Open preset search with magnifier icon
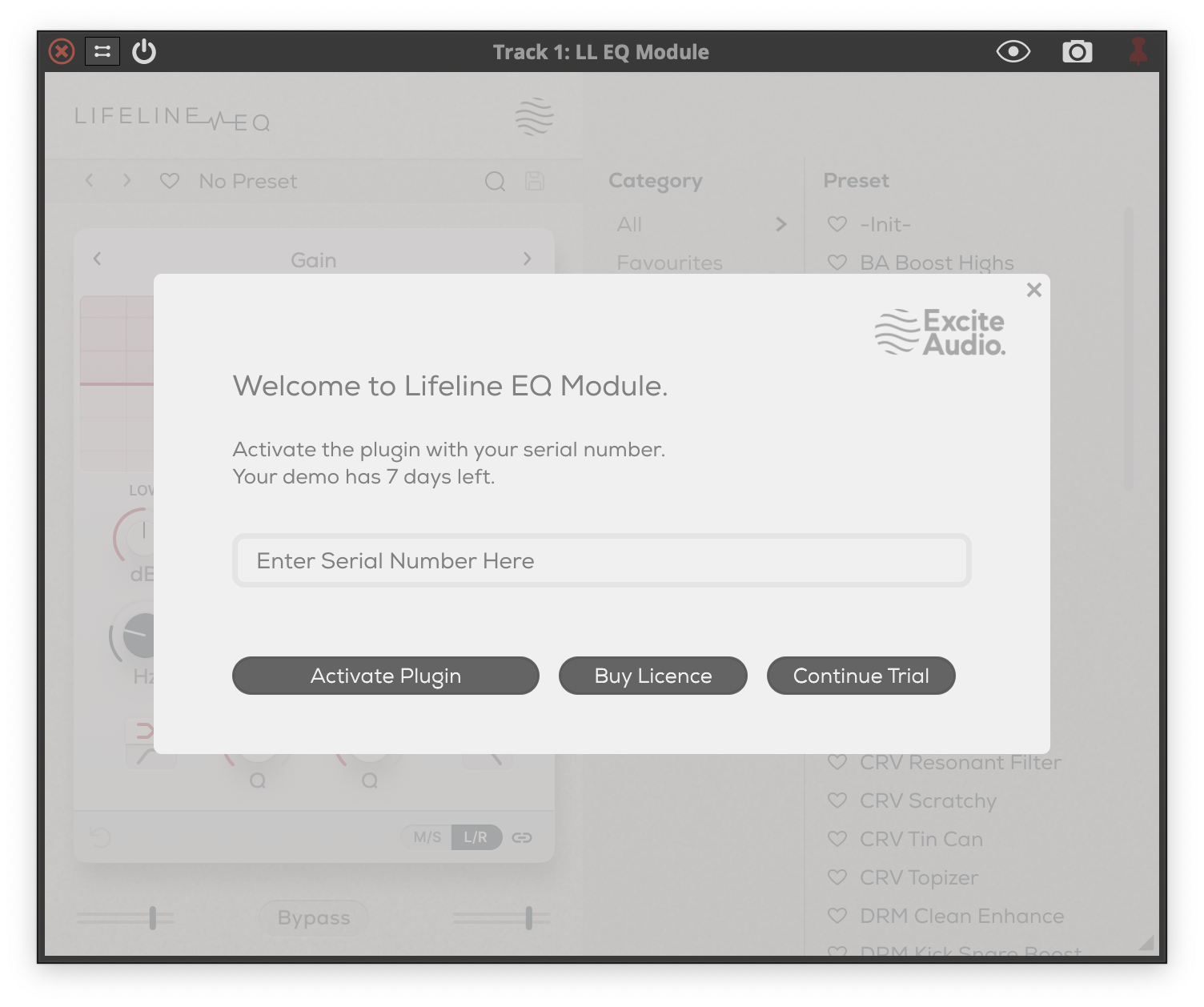Viewport: 1204px width, 1007px height. pyautogui.click(x=496, y=182)
